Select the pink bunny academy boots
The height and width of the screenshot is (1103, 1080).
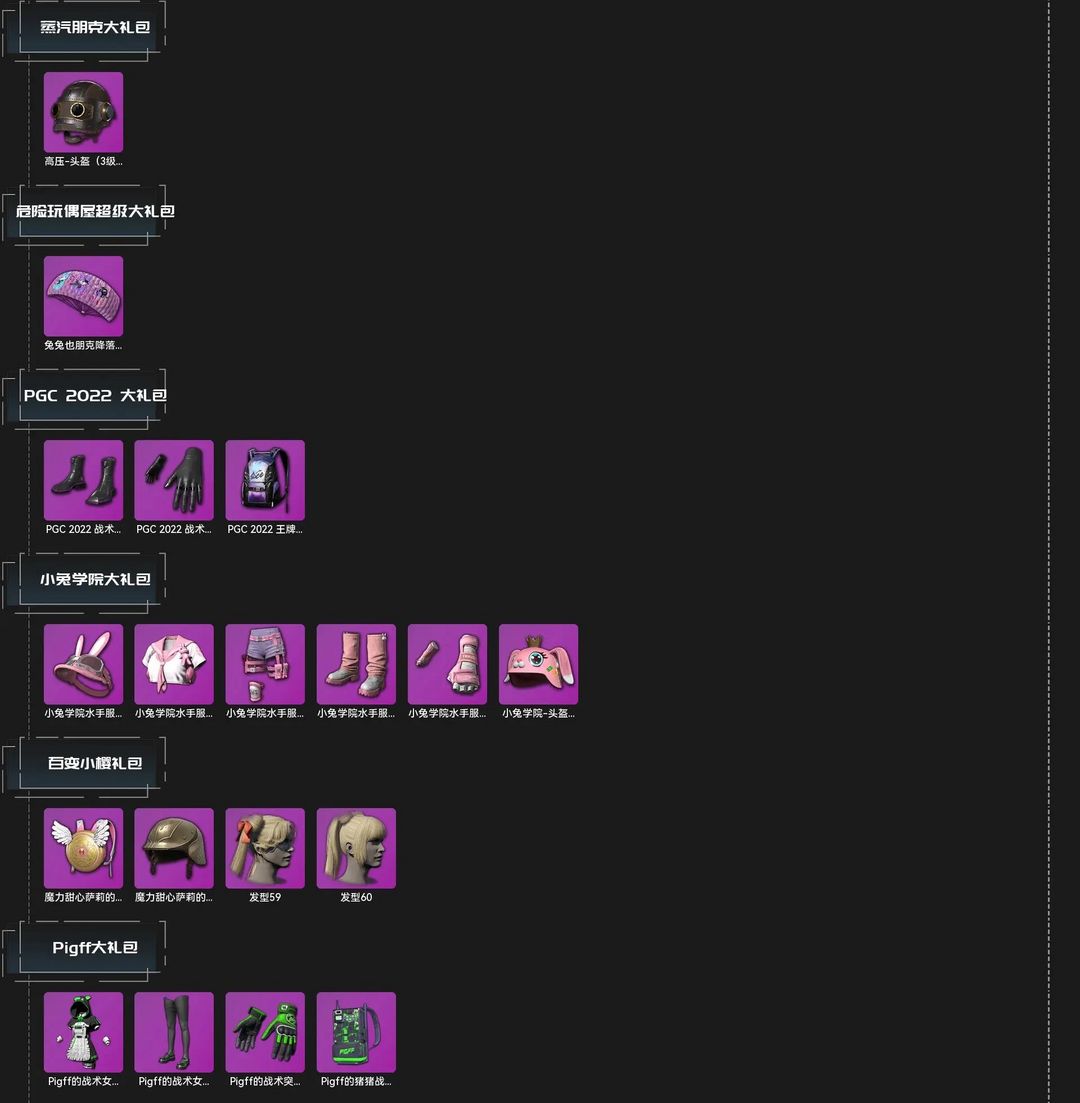(356, 664)
